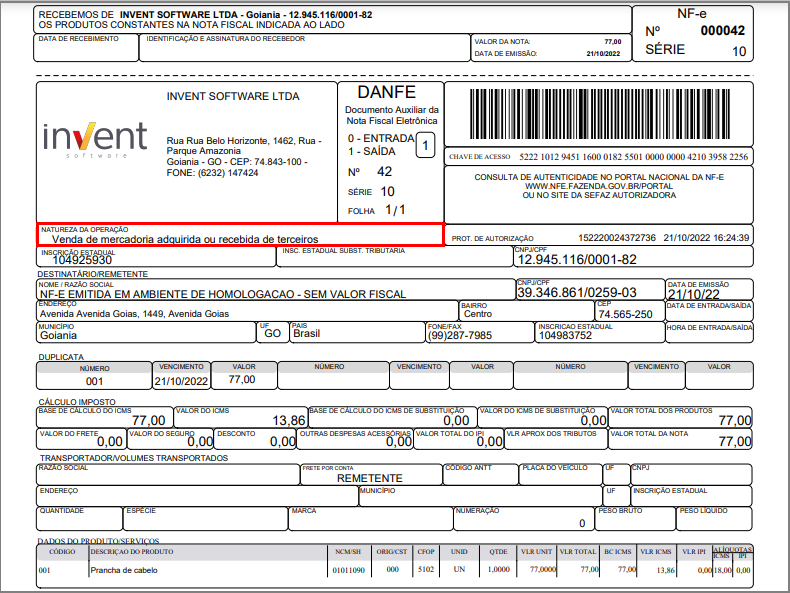Click the NF-e number 000042
This screenshot has width=790, height=593.
coord(722,31)
